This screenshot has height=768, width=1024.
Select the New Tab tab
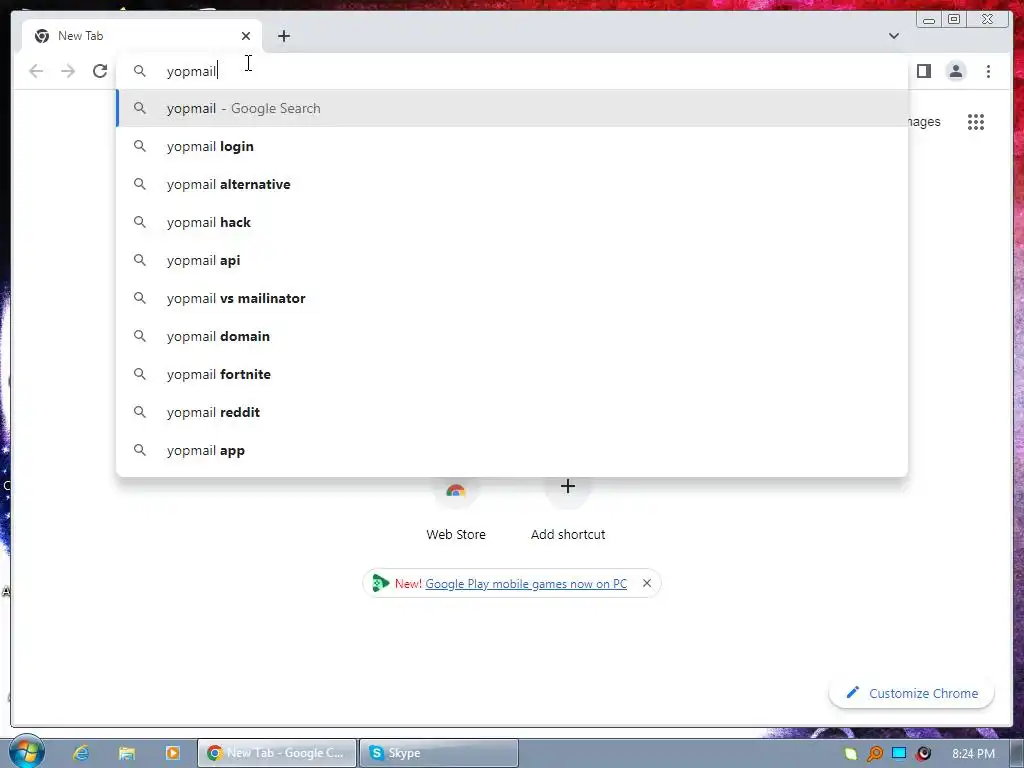(142, 36)
